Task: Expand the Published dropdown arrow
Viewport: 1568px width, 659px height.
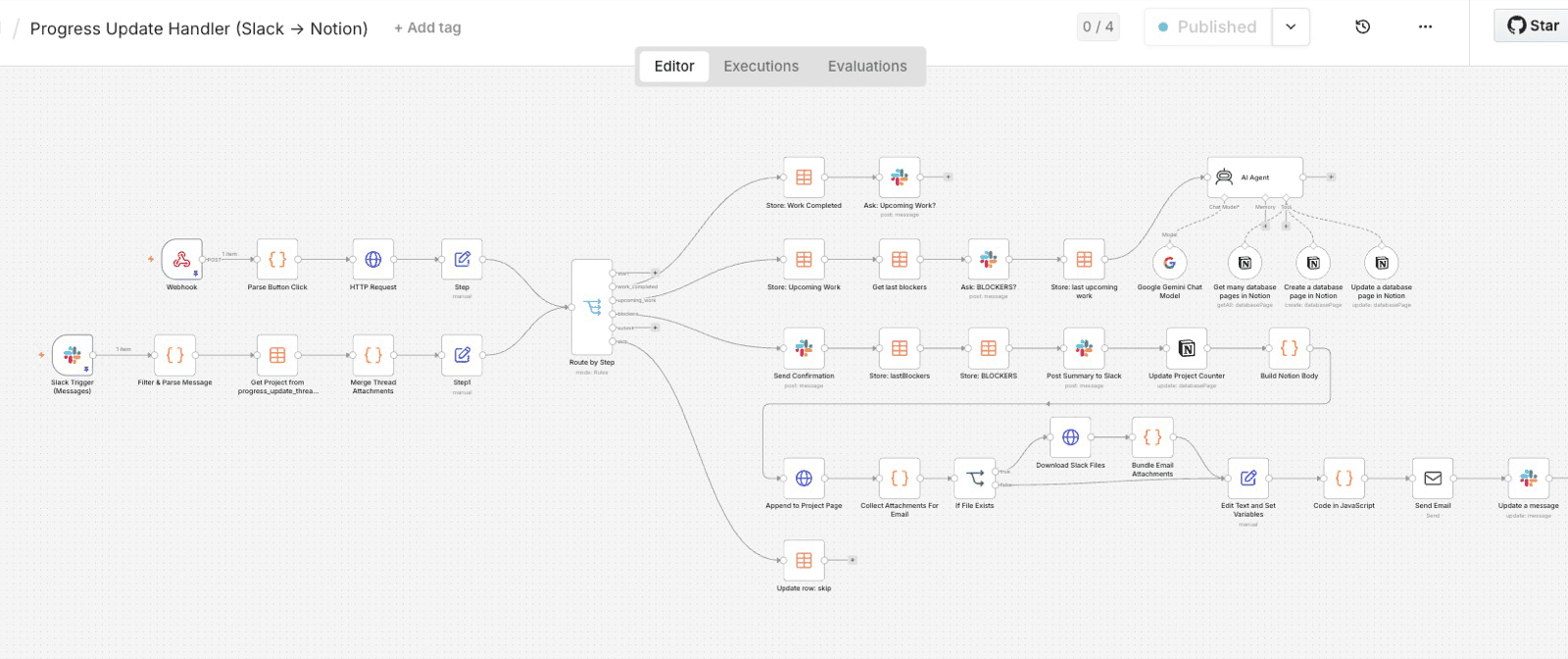Action: click(x=1291, y=27)
